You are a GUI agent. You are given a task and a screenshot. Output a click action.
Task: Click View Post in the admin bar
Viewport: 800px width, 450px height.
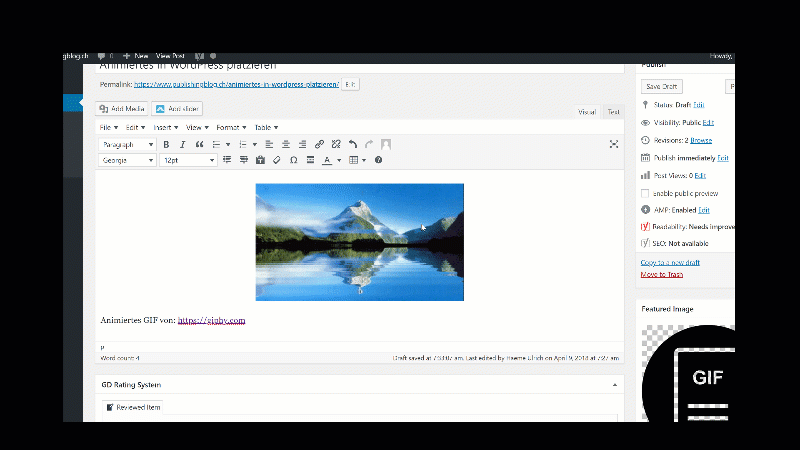170,56
